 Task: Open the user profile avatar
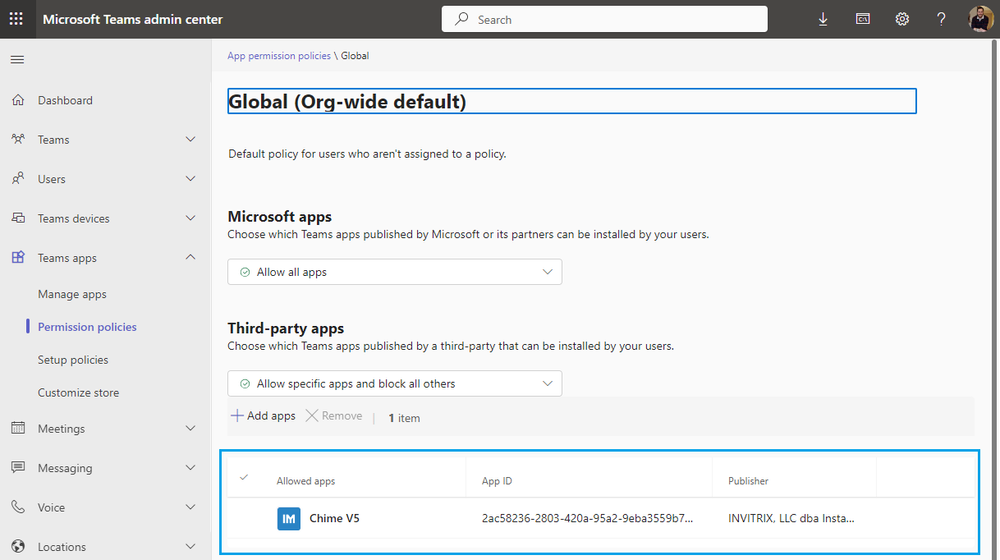point(980,19)
